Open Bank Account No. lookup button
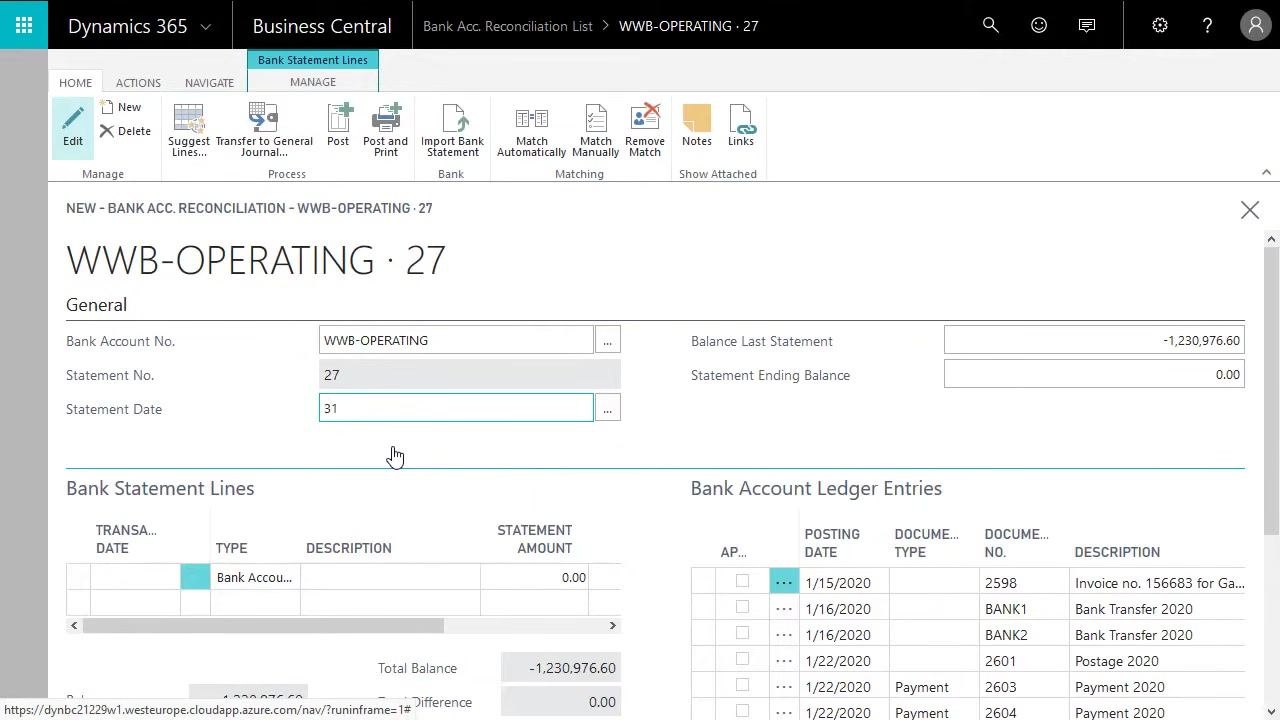Screen dimensions: 1280x720 607,341
